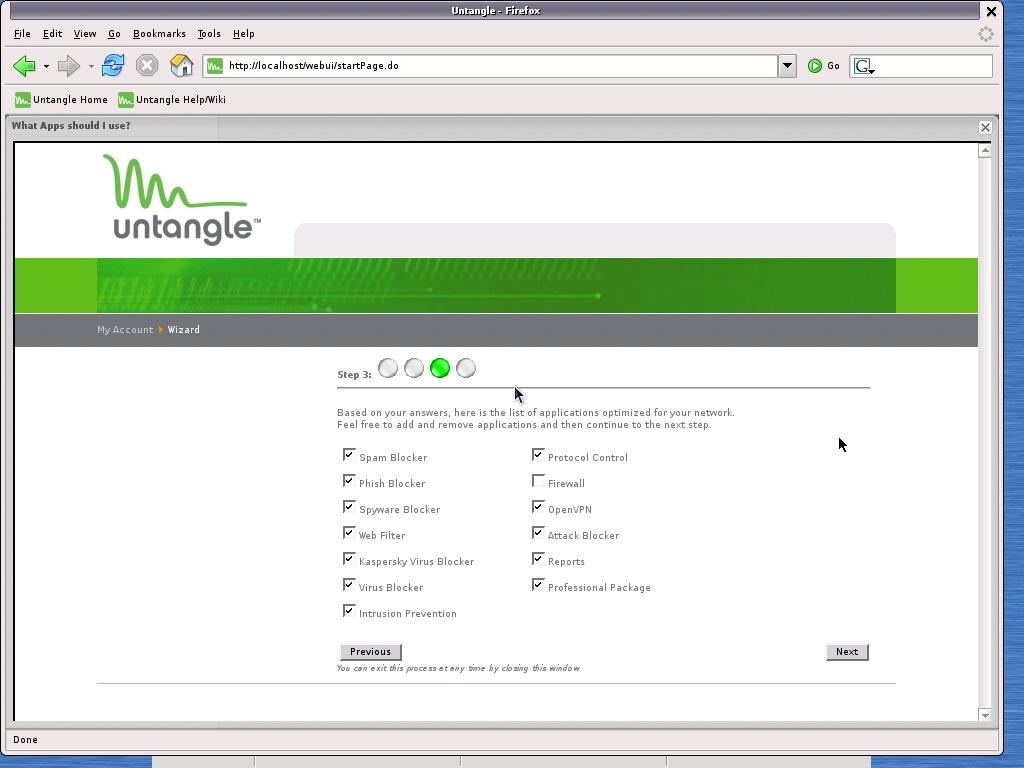Viewport: 1024px width, 768px height.
Task: Select the second wizard step circle
Action: 414,368
